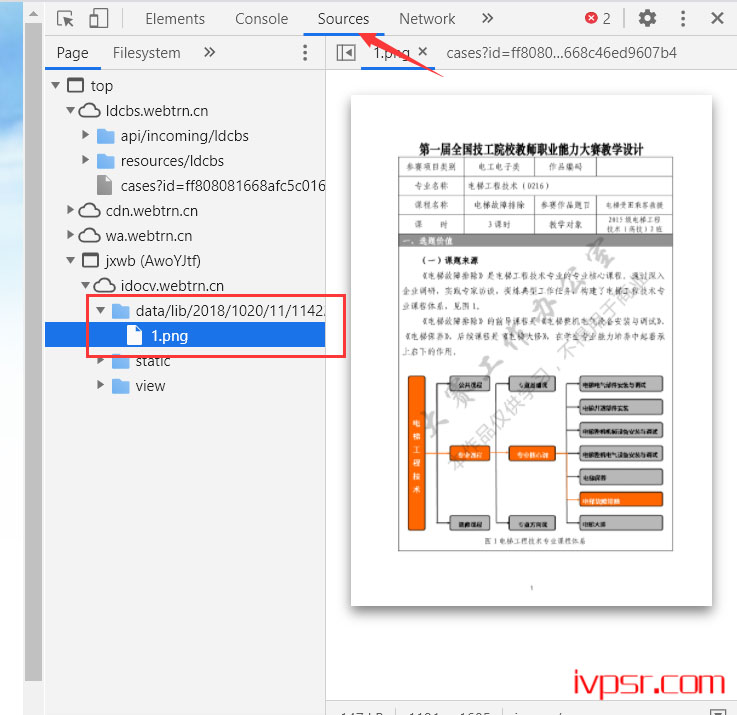This screenshot has width=737, height=715.
Task: Open DevTools settings gear
Action: (x=647, y=18)
